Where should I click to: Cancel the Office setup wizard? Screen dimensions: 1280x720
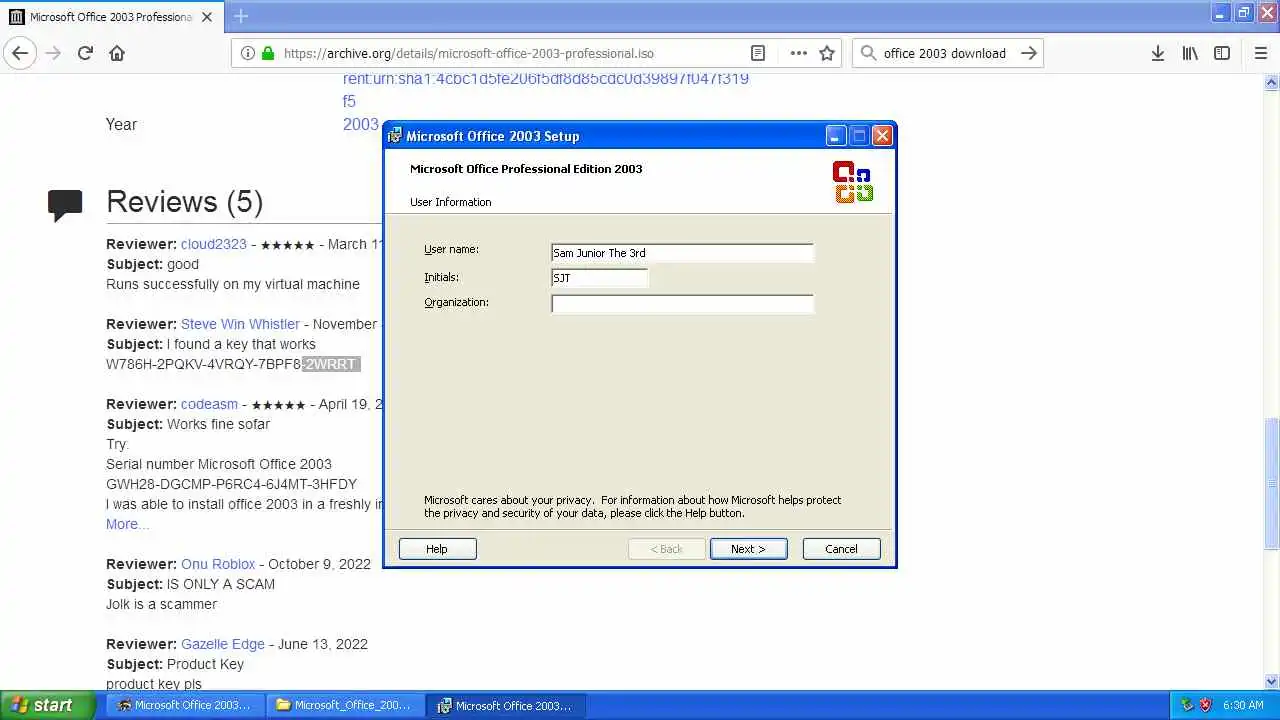coord(841,549)
